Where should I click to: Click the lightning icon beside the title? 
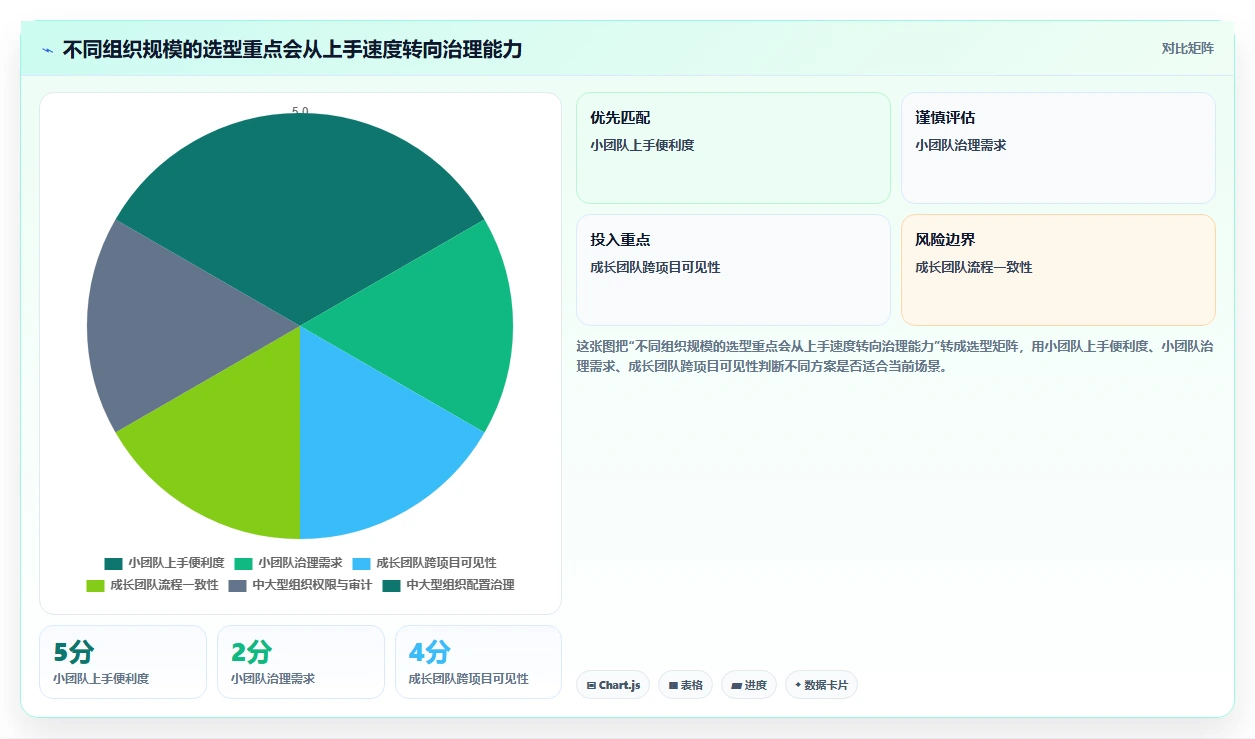coord(48,50)
